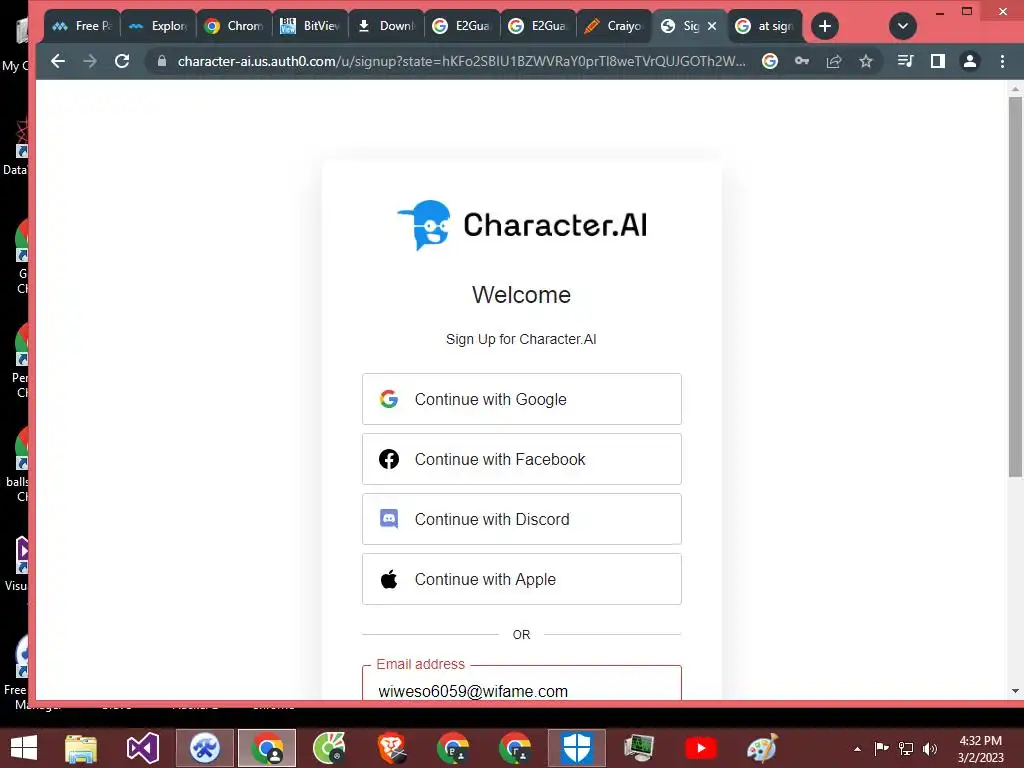Click the page vertical scrollbar
The width and height of the screenshot is (1024, 768).
click(x=1015, y=287)
